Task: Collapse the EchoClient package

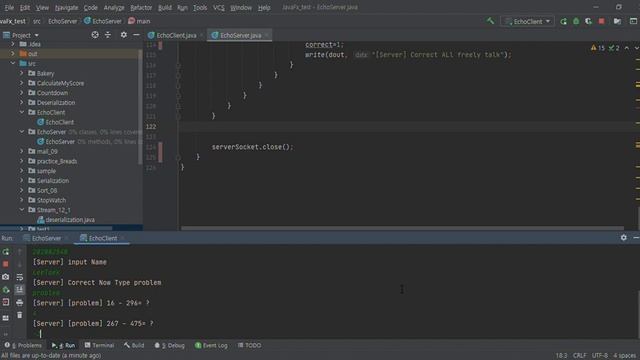Action: (22, 112)
